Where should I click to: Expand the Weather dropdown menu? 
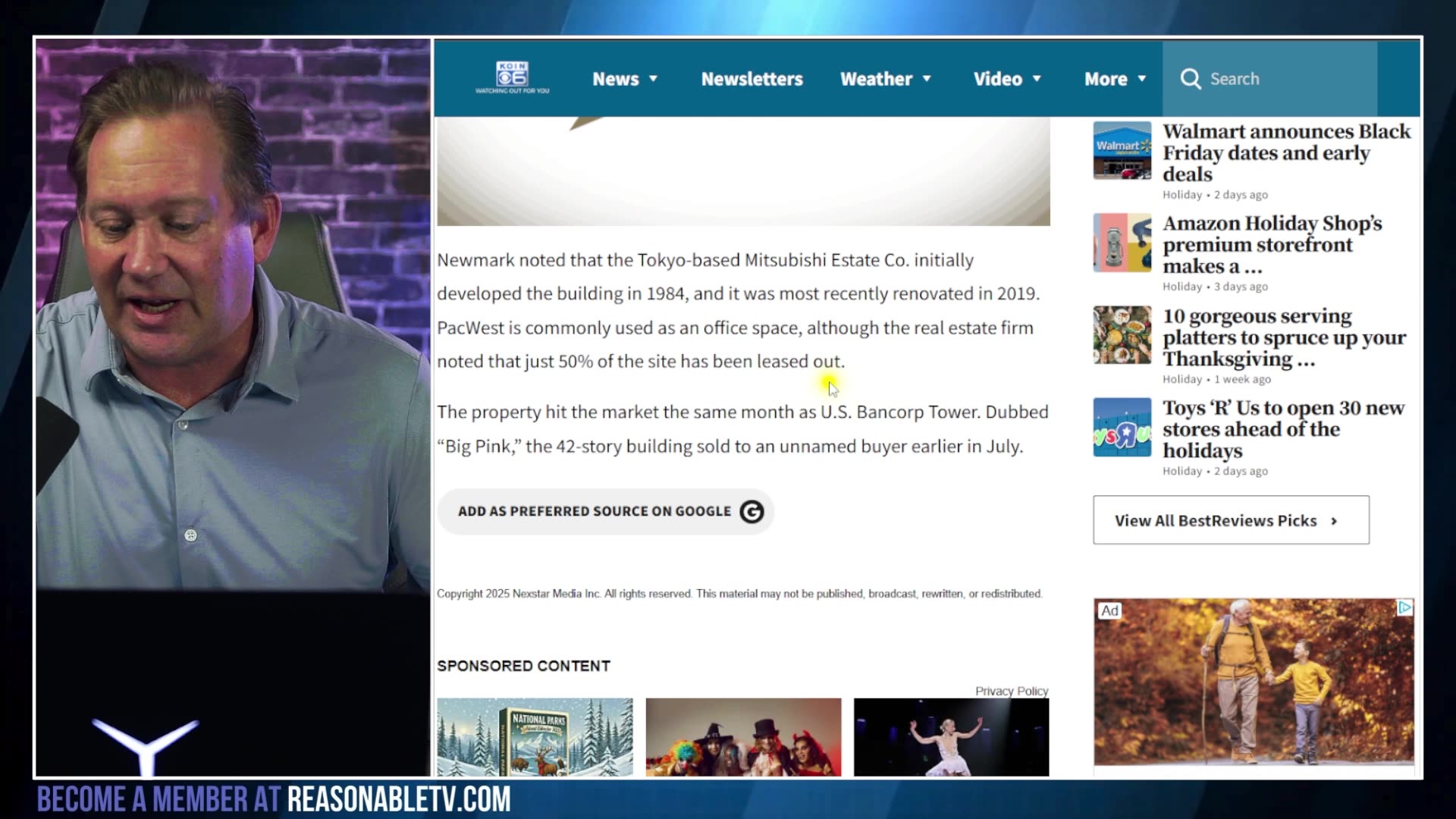[x=885, y=79]
